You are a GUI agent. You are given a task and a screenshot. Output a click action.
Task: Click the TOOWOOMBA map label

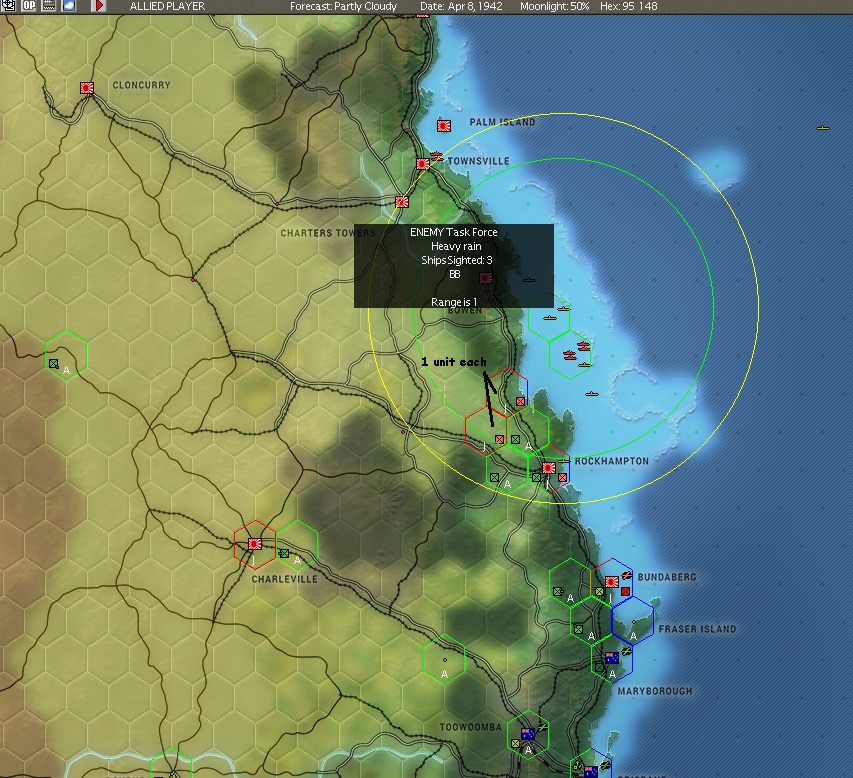(x=471, y=727)
